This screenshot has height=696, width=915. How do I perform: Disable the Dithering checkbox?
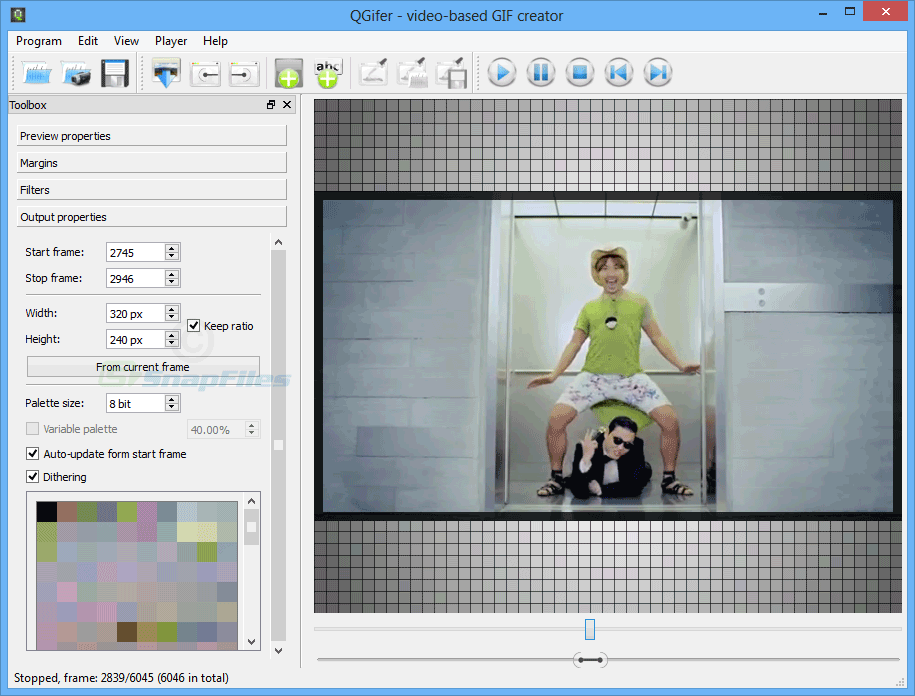pos(33,477)
